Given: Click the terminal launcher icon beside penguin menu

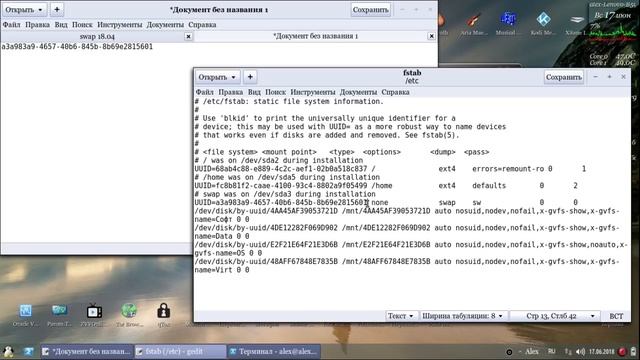Looking at the screenshot, I should coord(29,351).
